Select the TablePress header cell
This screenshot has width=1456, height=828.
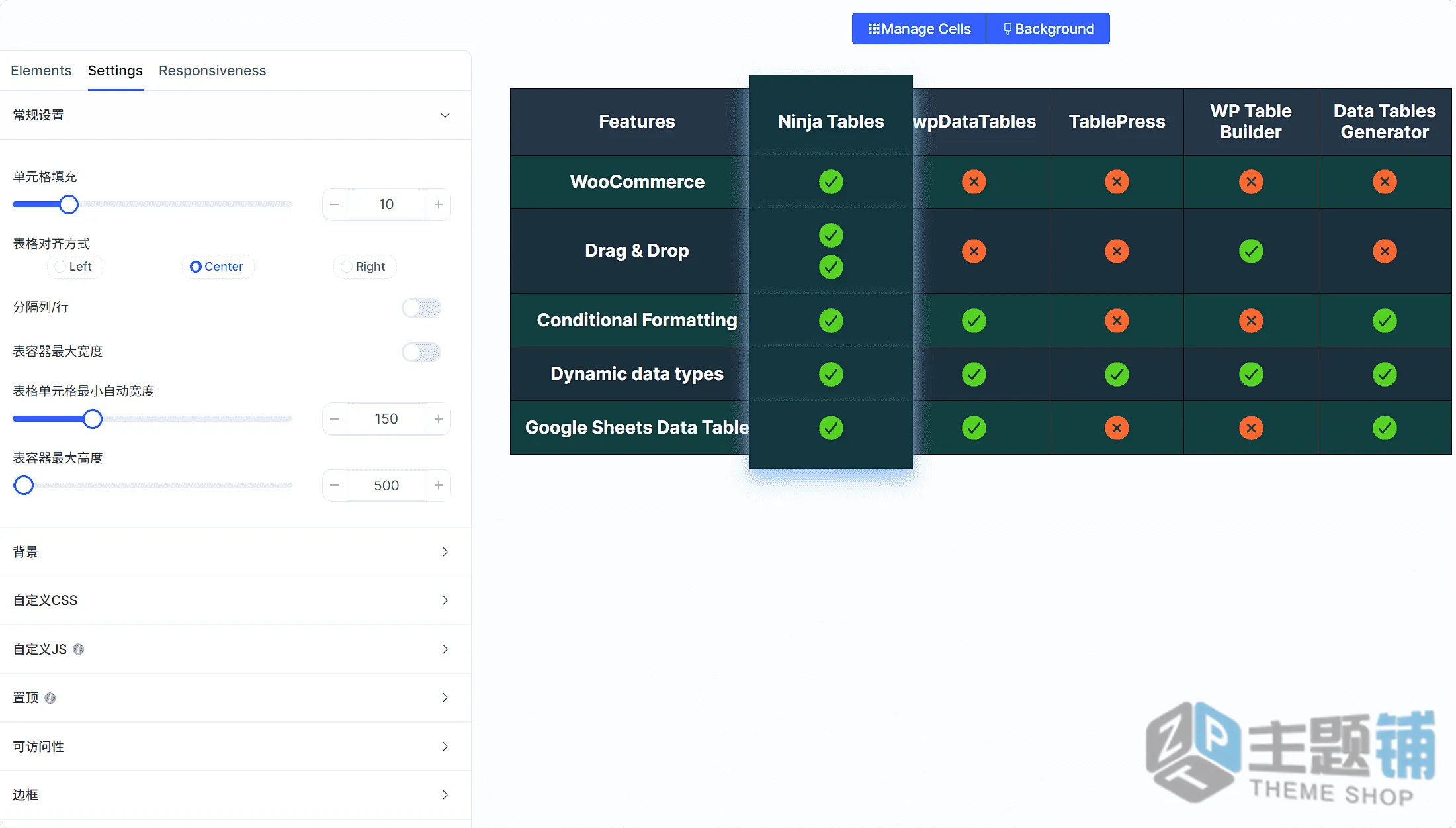(x=1117, y=122)
